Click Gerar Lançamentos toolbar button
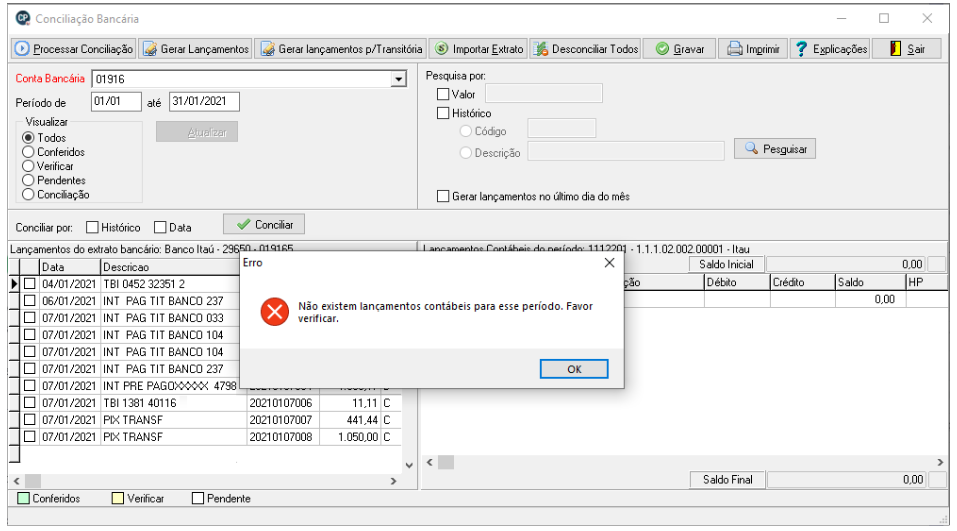957x531 pixels. coord(195,49)
